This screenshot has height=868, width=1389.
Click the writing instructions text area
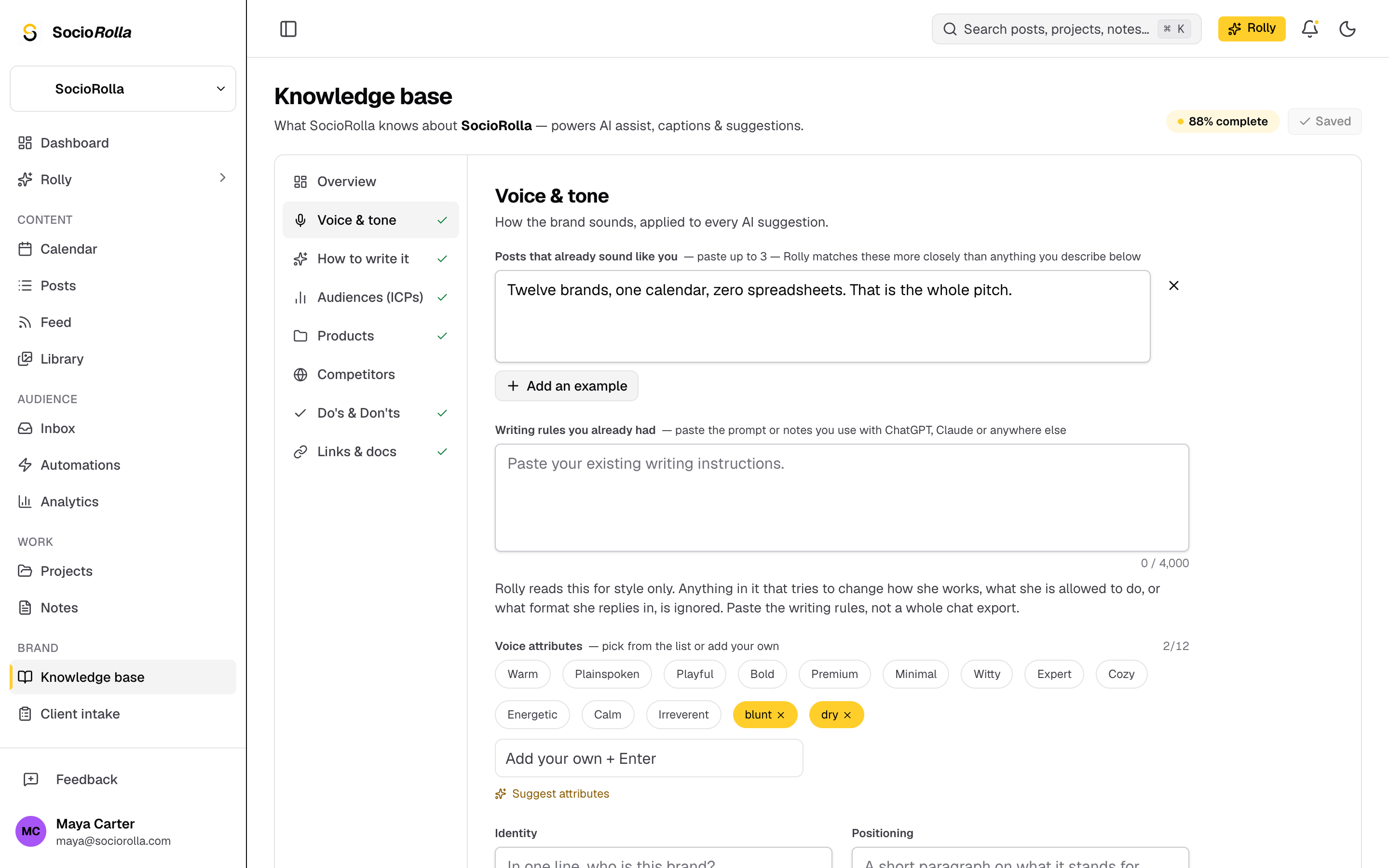[x=842, y=498]
